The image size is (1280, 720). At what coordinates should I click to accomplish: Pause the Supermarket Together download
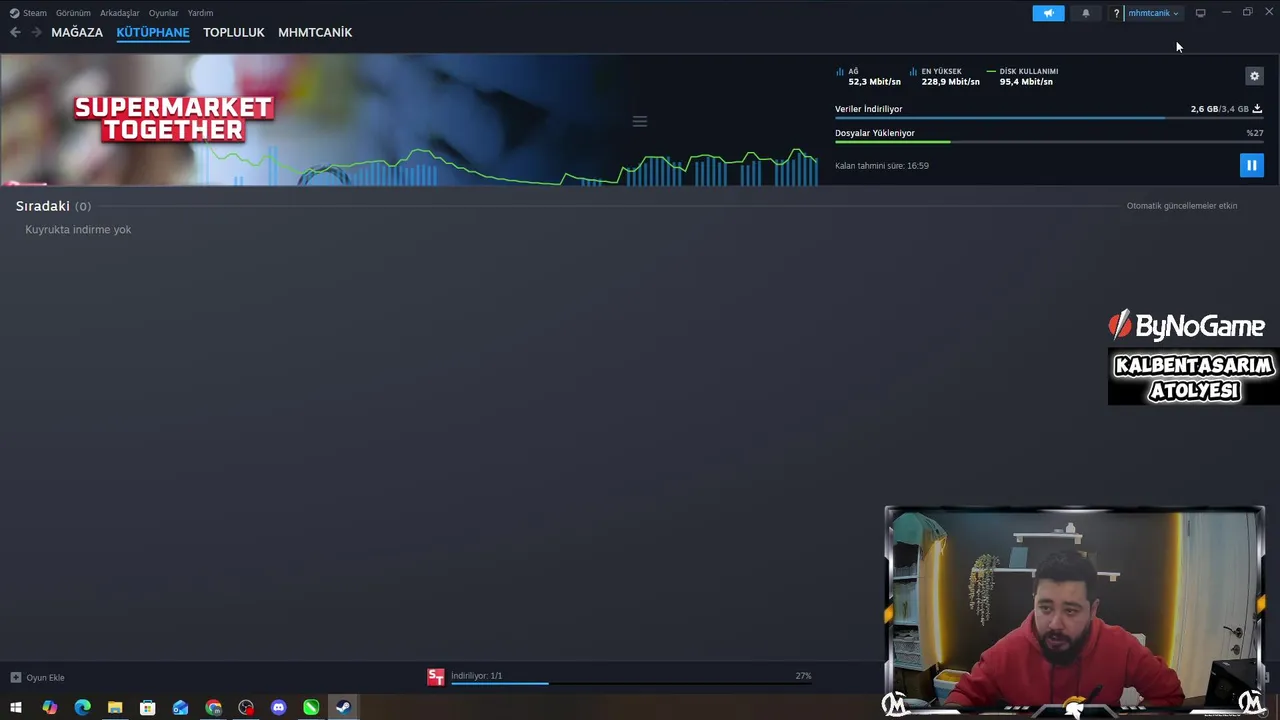click(1251, 165)
